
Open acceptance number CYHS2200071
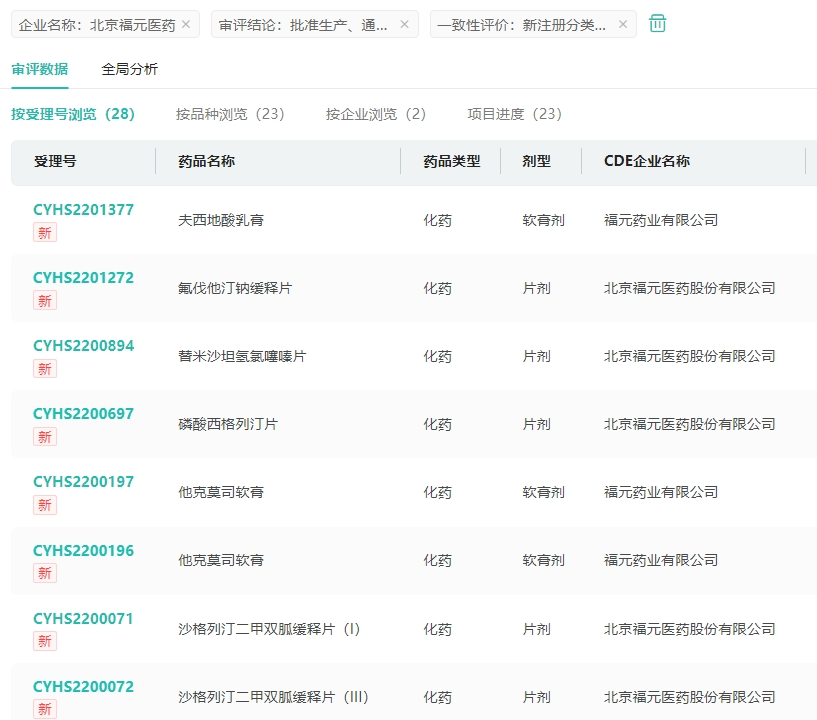(x=83, y=618)
